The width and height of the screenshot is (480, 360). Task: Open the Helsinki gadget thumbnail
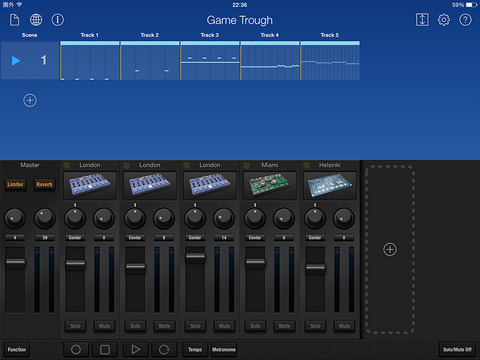(330, 186)
